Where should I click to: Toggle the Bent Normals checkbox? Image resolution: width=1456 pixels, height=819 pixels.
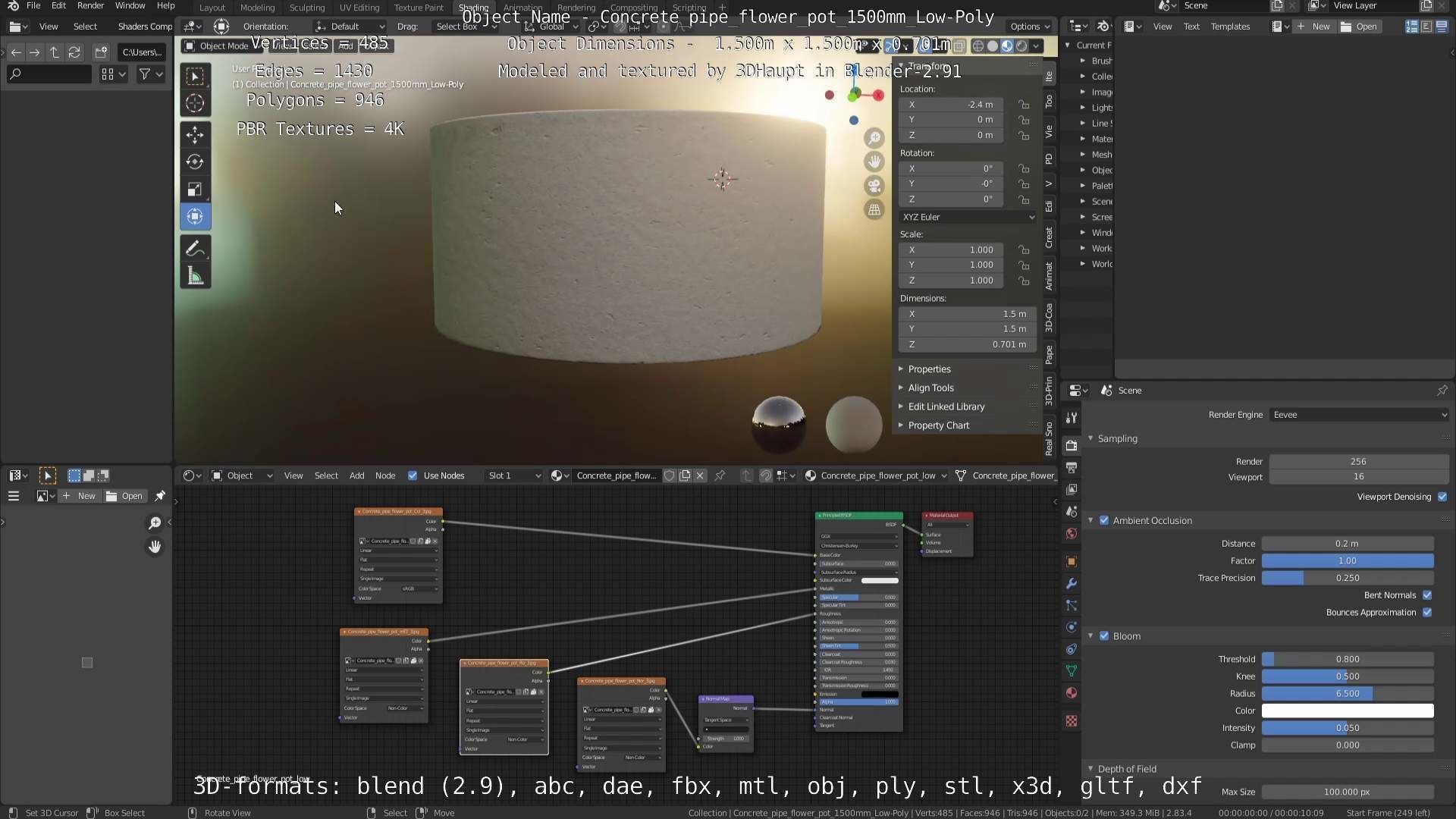[1427, 595]
